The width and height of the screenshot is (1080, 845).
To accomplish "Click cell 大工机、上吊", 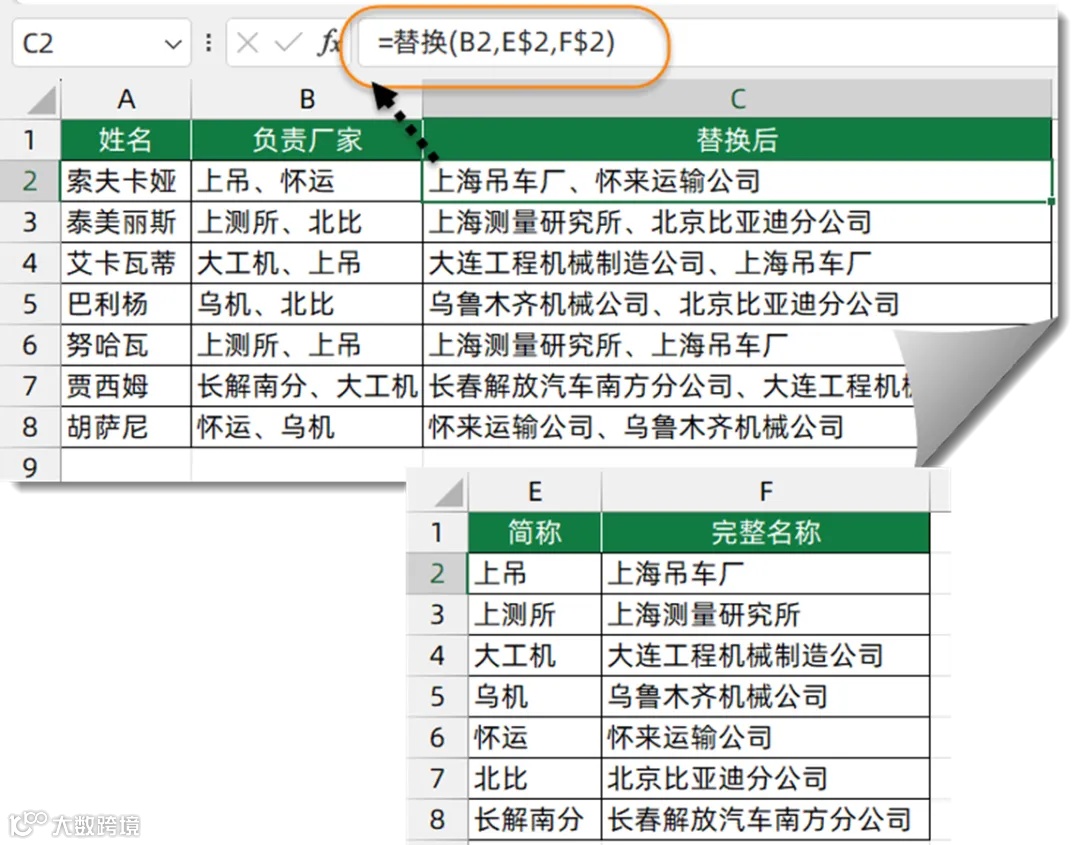I will tap(307, 263).
